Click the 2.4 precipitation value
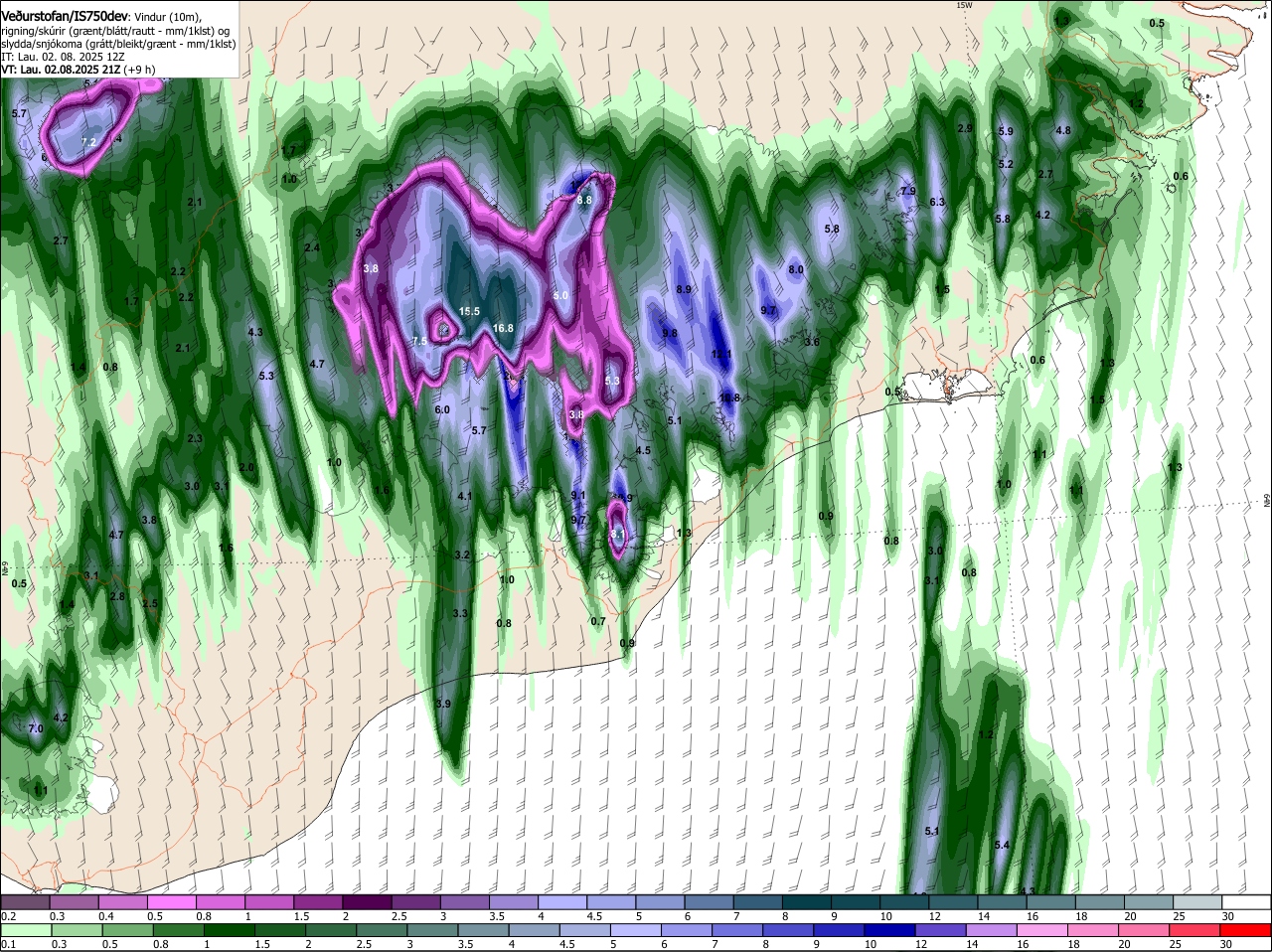Screen dimensions: 1272x952 pos(312,247)
